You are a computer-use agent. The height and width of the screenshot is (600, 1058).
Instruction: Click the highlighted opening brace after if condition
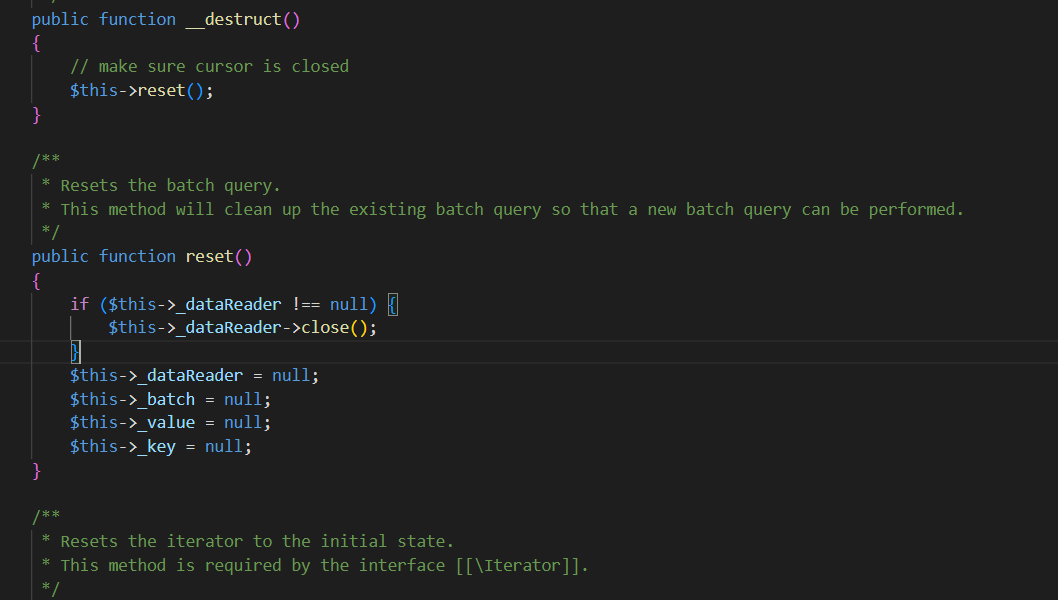[x=393, y=304]
